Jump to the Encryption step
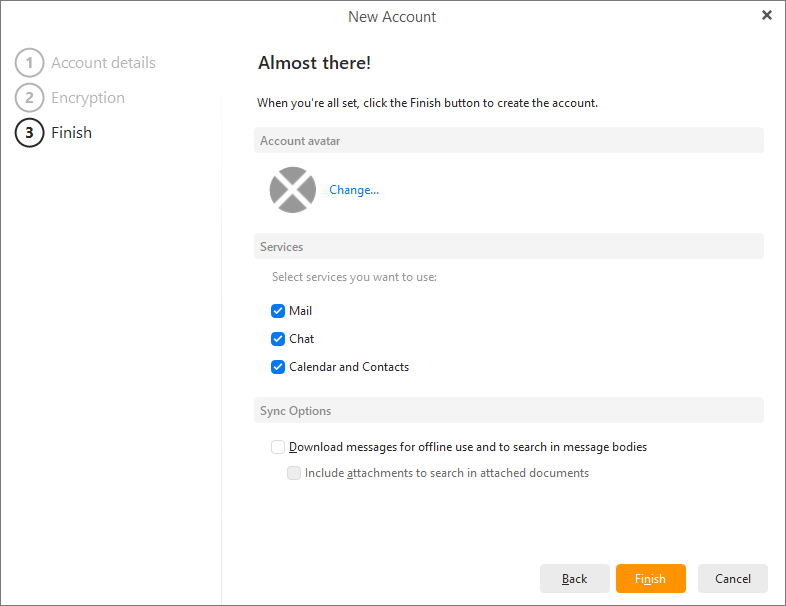The width and height of the screenshot is (786, 606). click(x=88, y=98)
